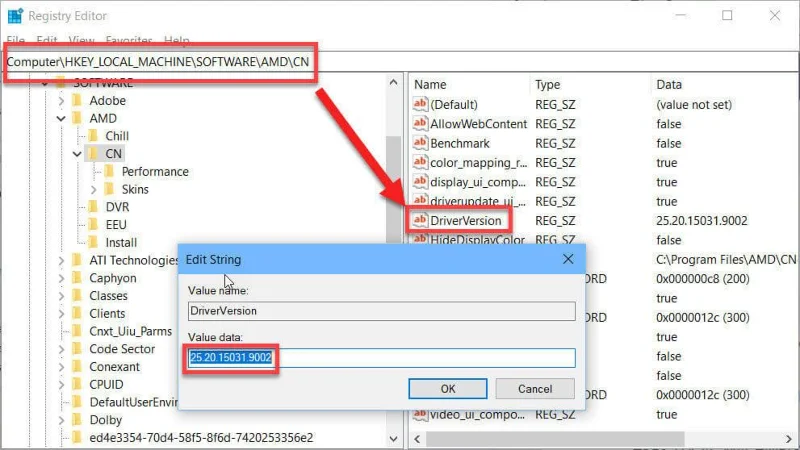The height and width of the screenshot is (450, 800).
Task: Click the Value data input field
Action: click(381, 358)
